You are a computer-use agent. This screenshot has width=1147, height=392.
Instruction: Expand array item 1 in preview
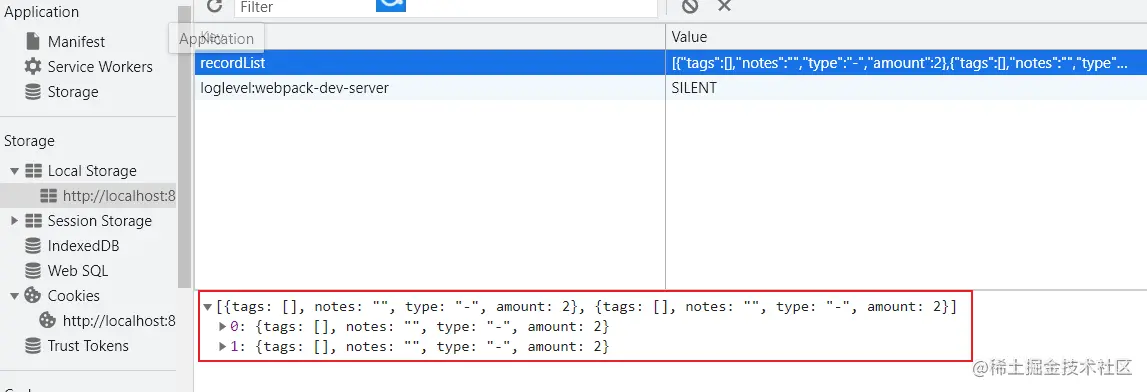pos(223,347)
